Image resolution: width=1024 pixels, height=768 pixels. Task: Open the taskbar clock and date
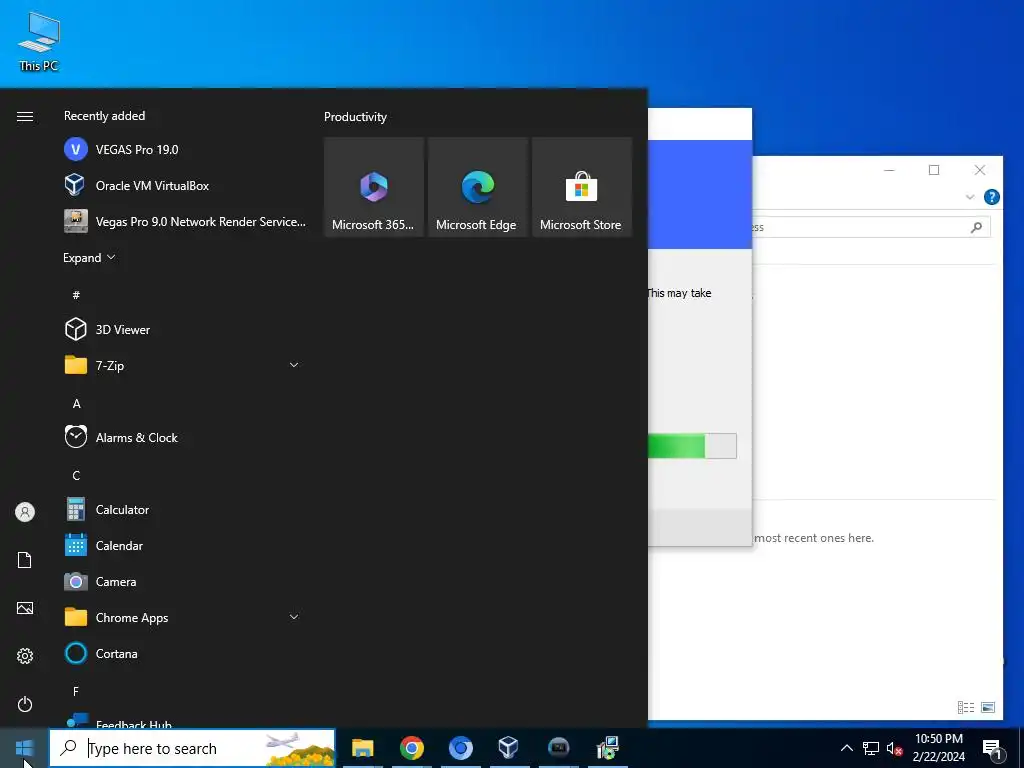[x=938, y=748]
